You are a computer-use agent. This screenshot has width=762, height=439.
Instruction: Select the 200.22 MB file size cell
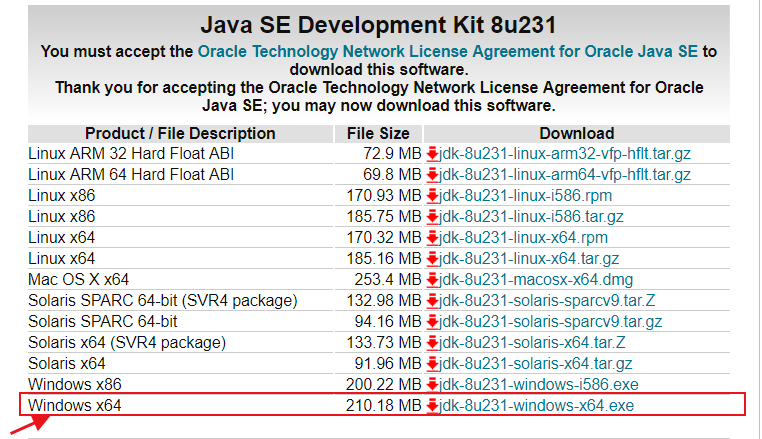pyautogui.click(x=383, y=384)
